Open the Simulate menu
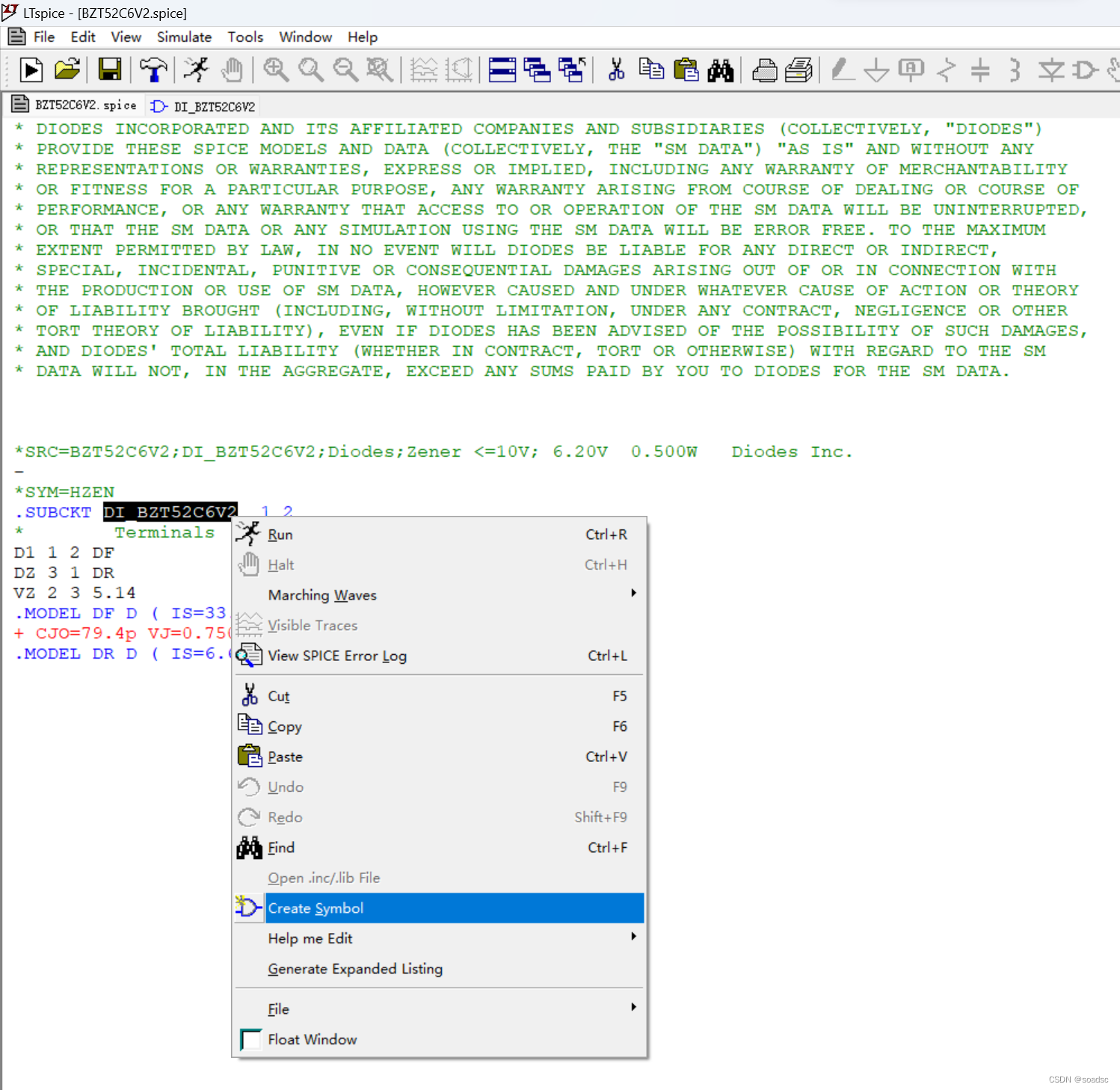Viewport: 1120px width, 1090px height. 184,37
